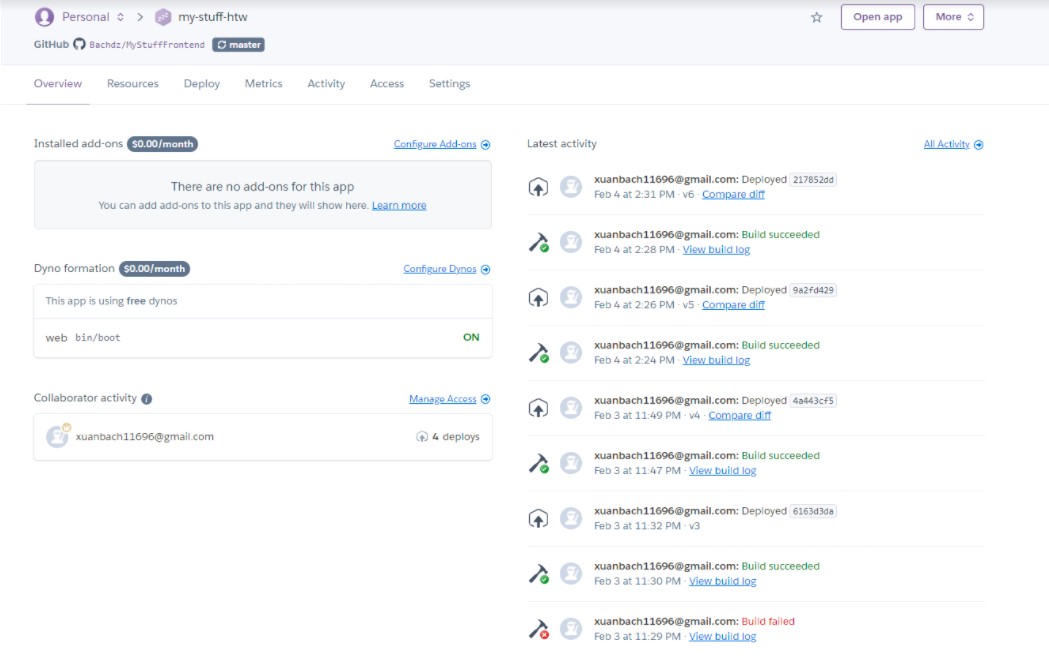View All Activity link
The width and height of the screenshot is (1049, 663).
[946, 144]
